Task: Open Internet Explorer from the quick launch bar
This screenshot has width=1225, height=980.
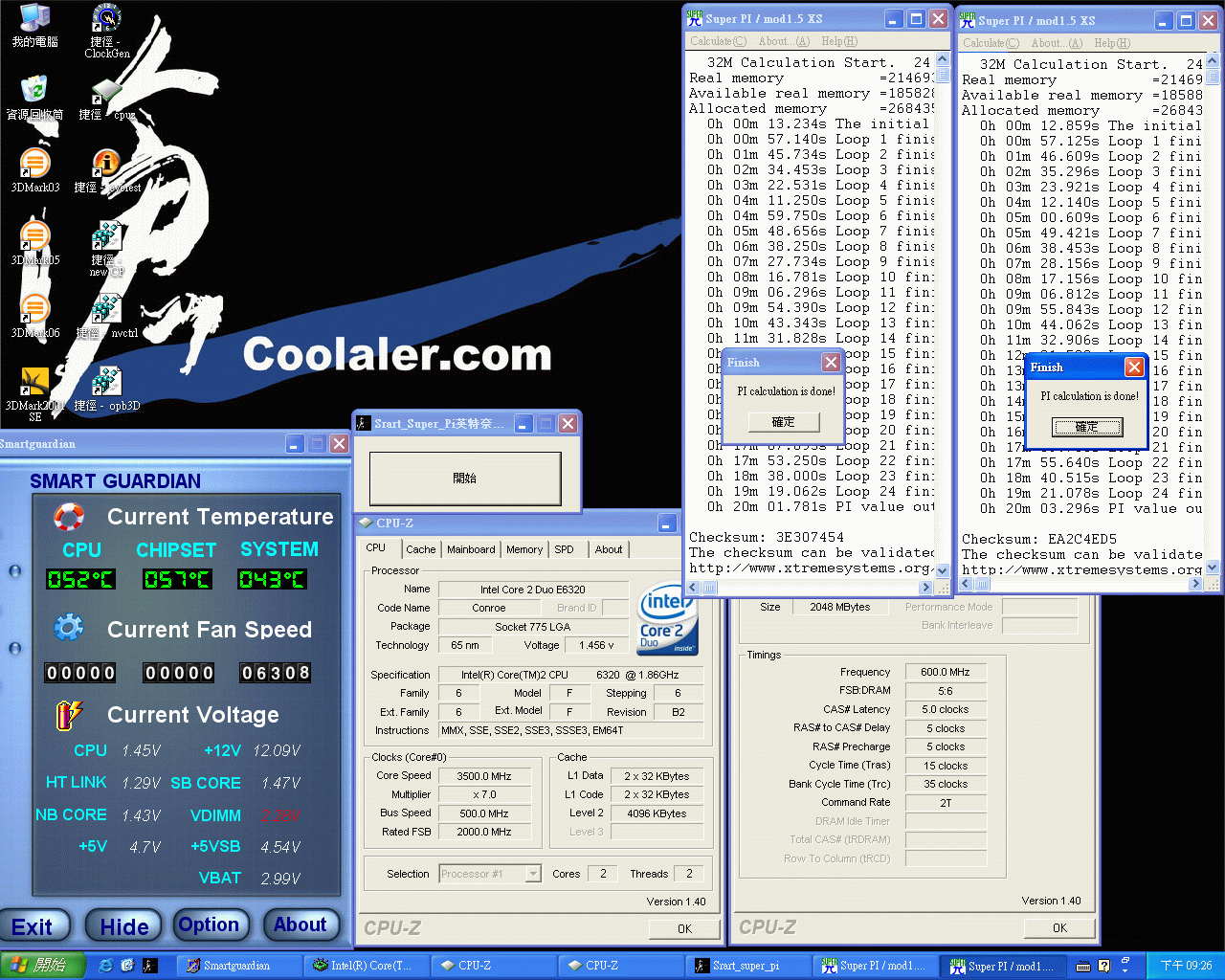Action: (105, 966)
